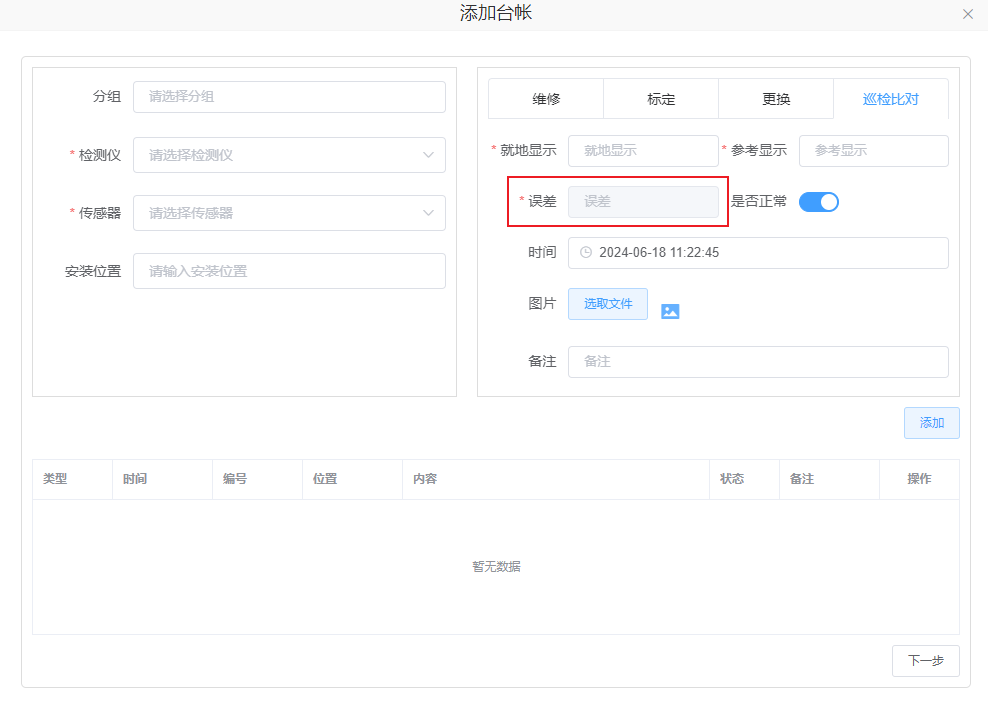Click the 就地显示 input box
Screen dimensions: 988x719
click(642, 151)
